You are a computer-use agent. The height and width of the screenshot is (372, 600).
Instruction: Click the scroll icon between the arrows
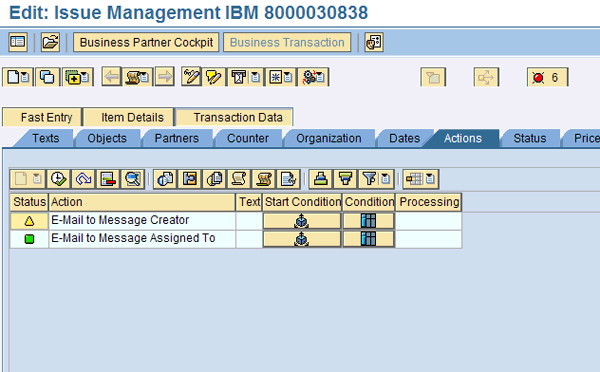133,78
